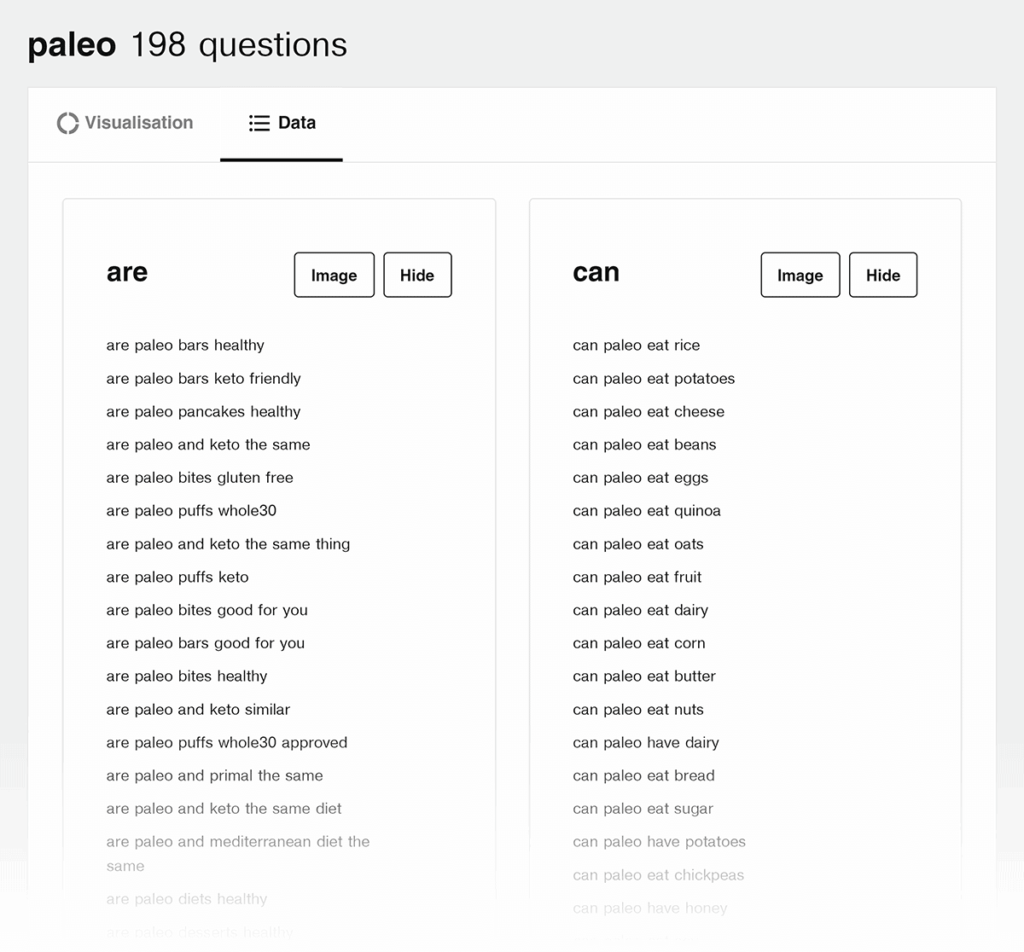Click the 'are' section heading
The height and width of the screenshot is (952, 1024).
pos(126,272)
